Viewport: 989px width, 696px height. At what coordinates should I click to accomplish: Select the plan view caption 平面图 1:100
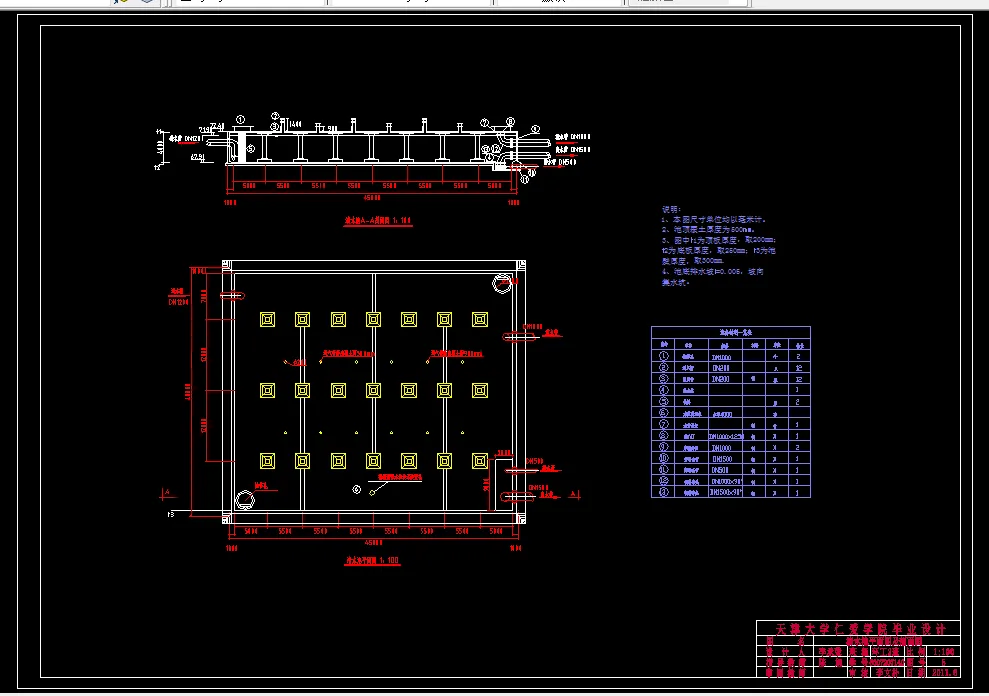pyautogui.click(x=372, y=560)
